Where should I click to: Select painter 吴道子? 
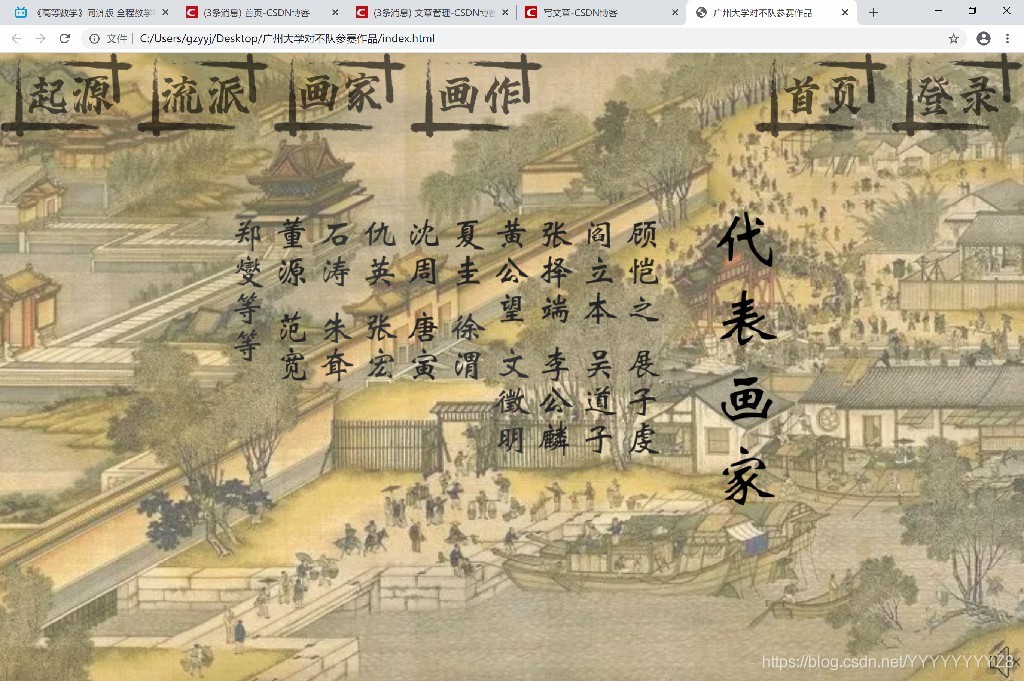click(x=600, y=402)
